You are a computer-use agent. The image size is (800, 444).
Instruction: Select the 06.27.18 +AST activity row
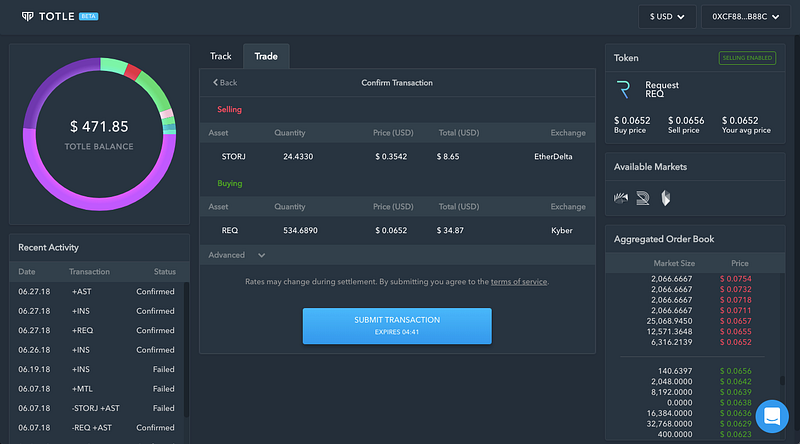(x=97, y=292)
